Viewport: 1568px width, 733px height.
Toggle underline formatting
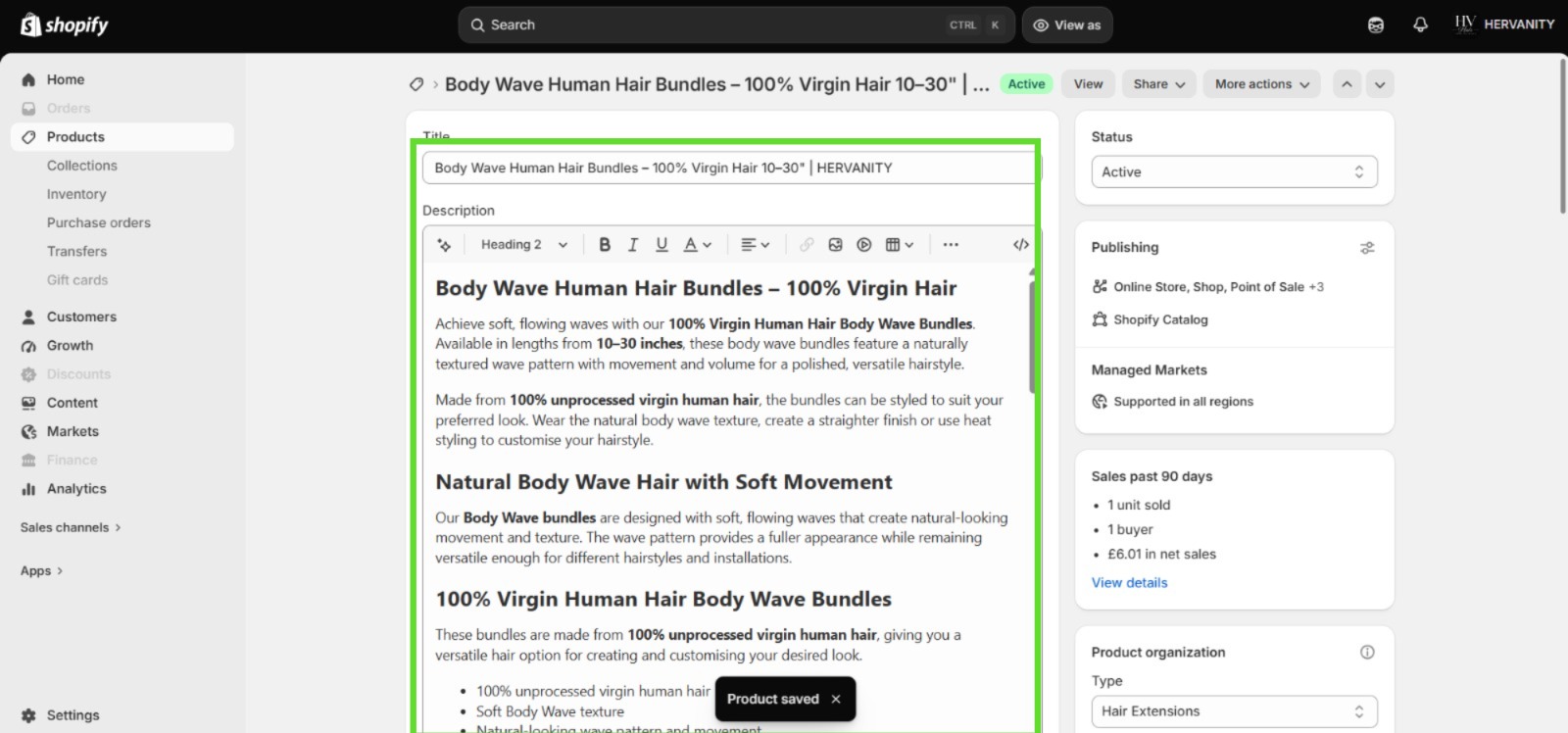(661, 245)
